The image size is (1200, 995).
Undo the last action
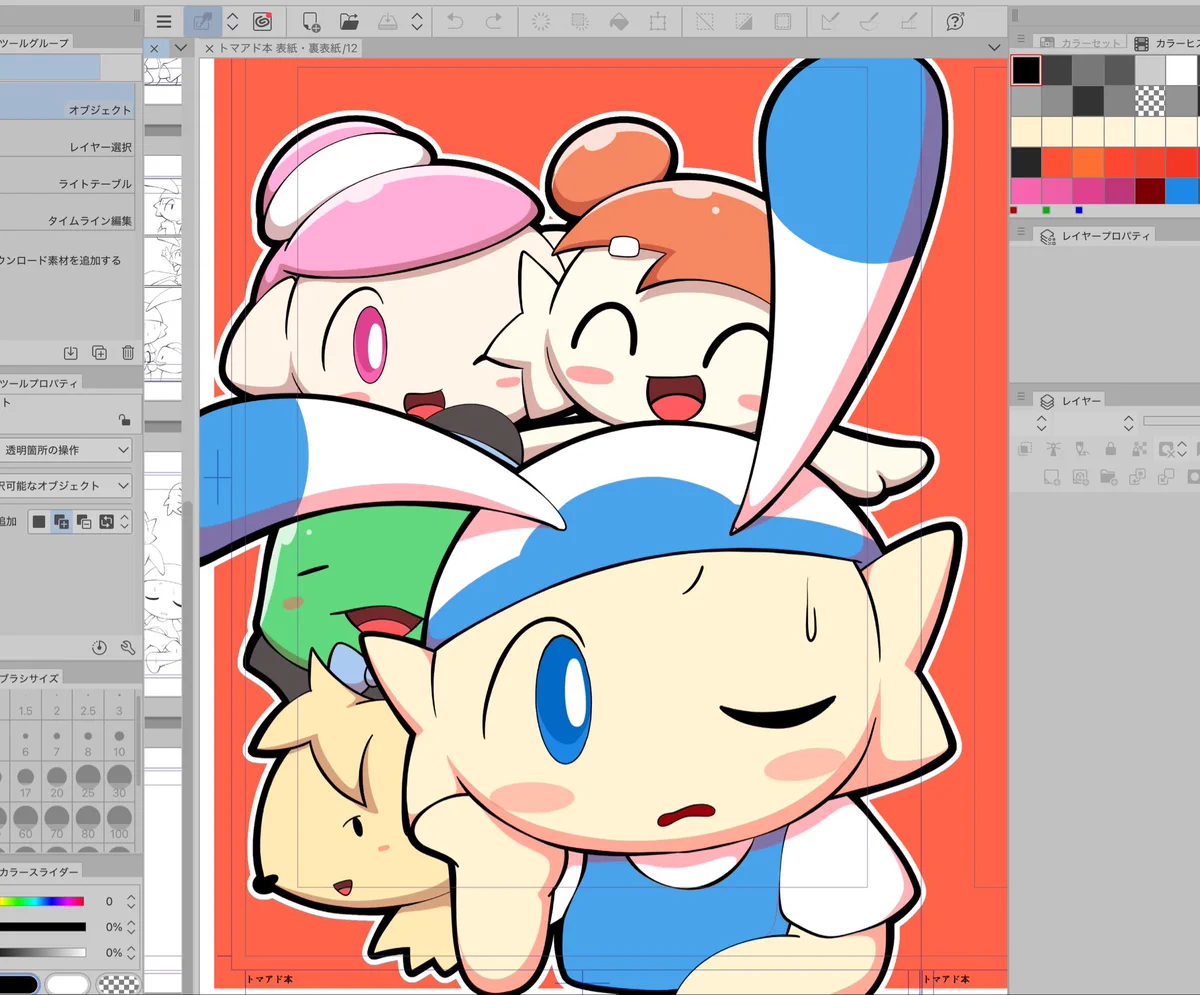tap(455, 21)
